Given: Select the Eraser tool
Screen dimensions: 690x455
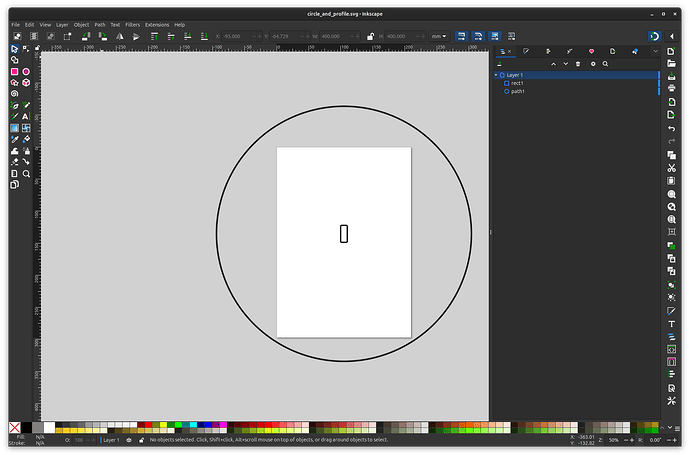Looking at the screenshot, I should pyautogui.click(x=15, y=162).
